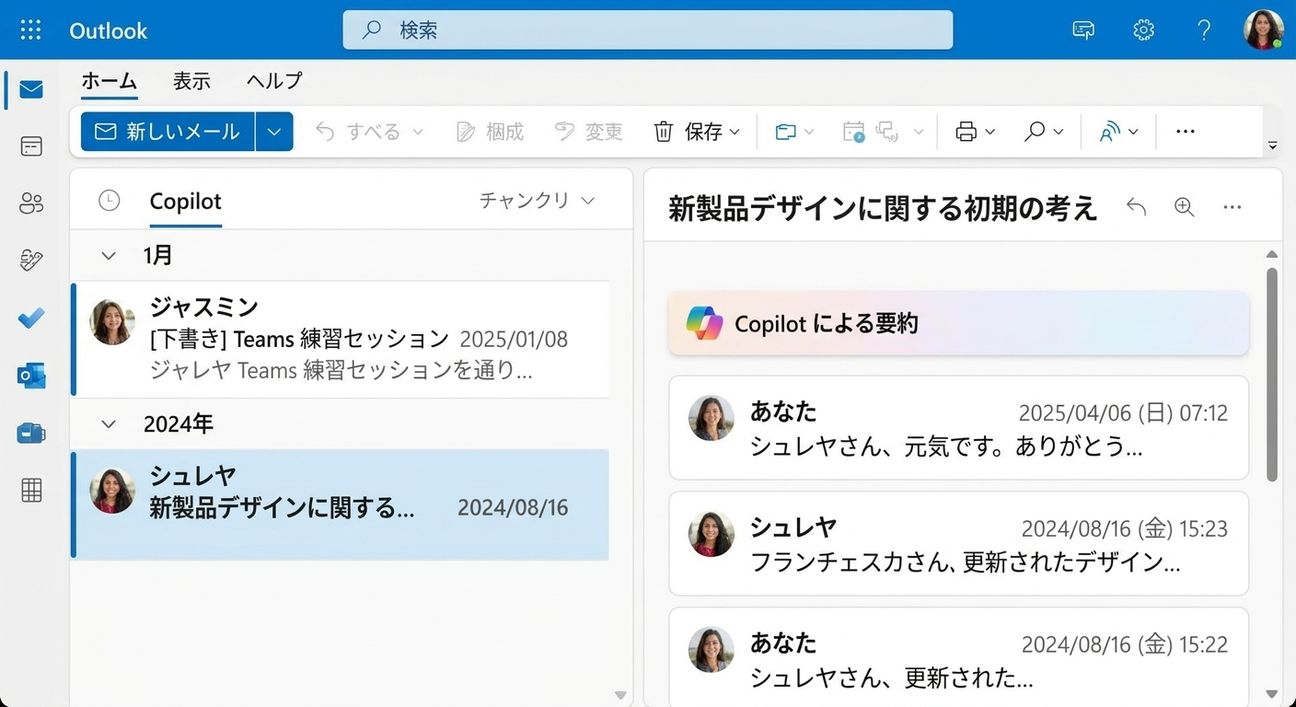Open To Do checkmark in sidebar
Screen dimensions: 1296x707
31,318
